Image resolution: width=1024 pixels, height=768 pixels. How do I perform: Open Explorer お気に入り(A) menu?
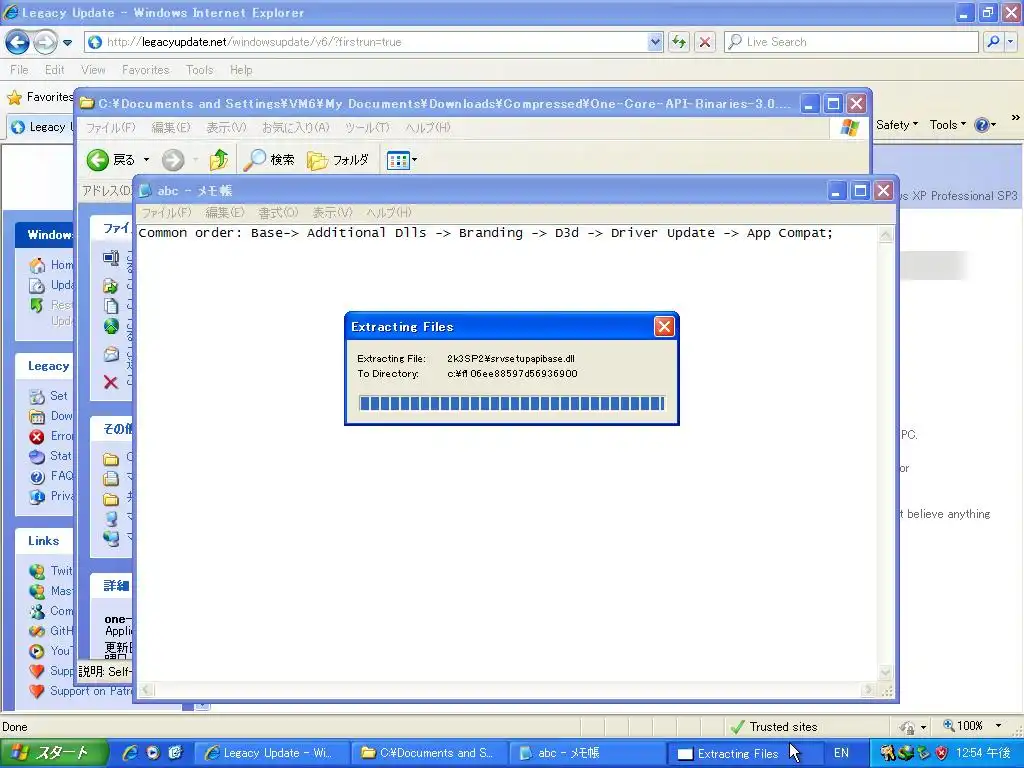296,127
